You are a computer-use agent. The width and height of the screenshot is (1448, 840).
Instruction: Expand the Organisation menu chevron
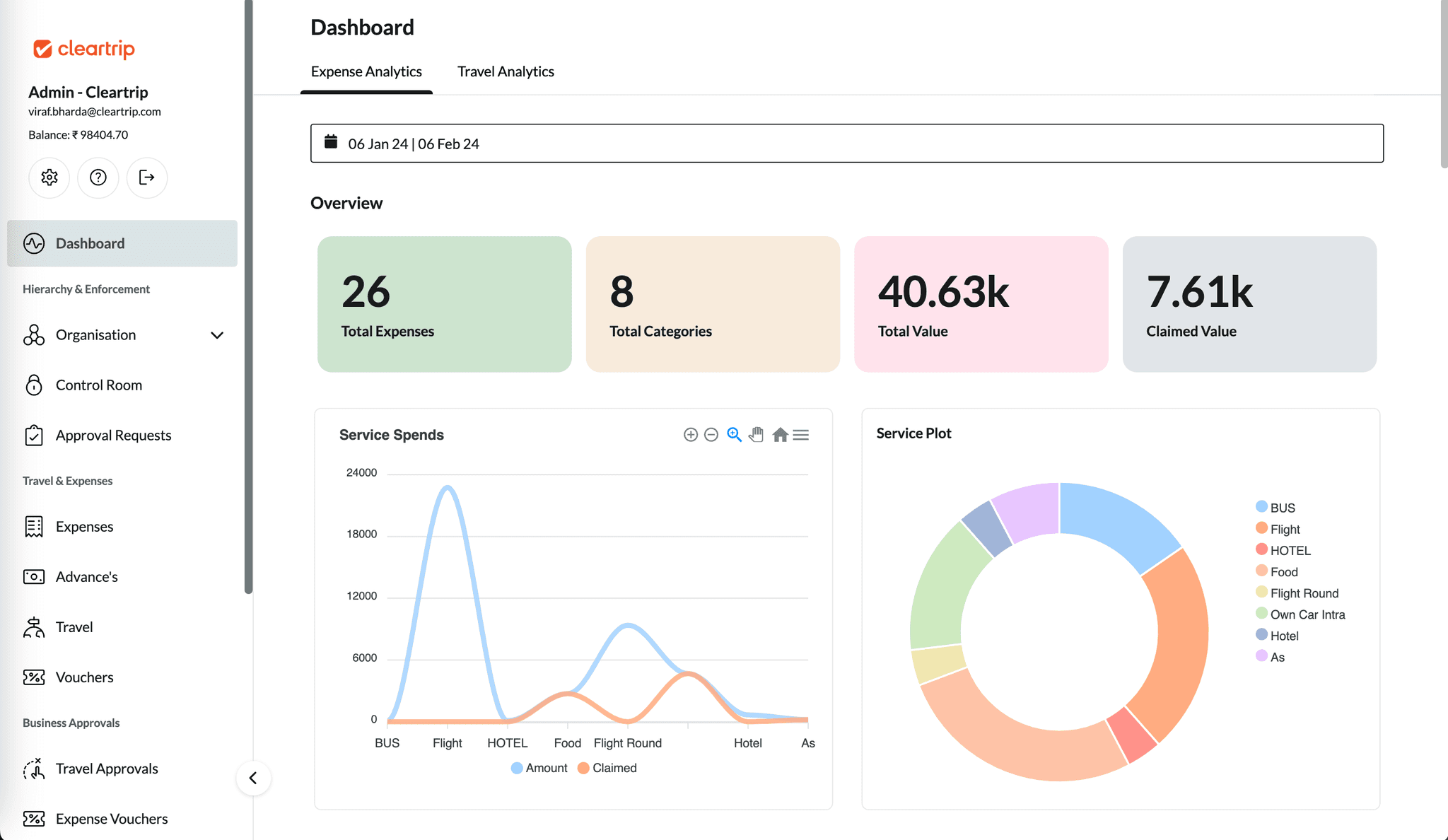217,335
